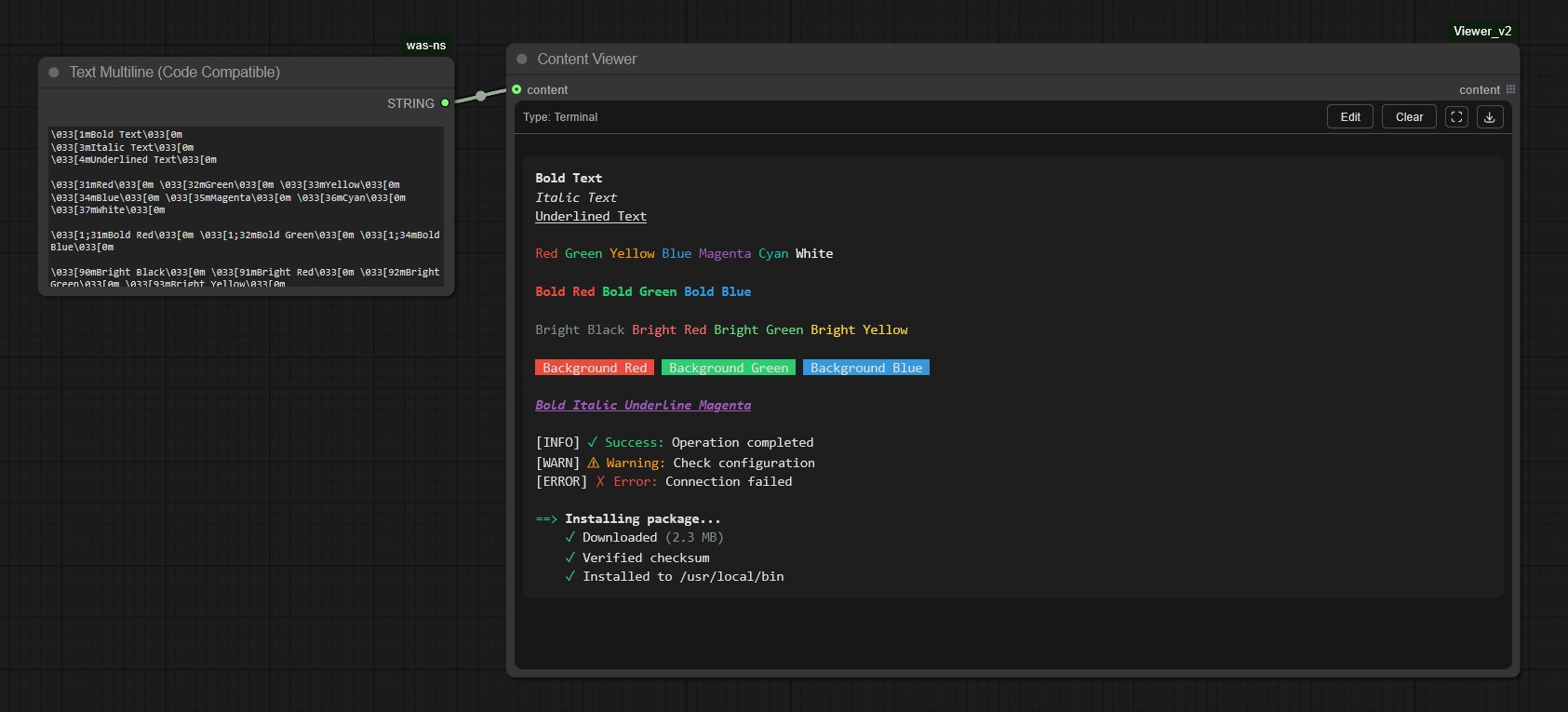Click the "content" input label
The image size is (1568, 712).
click(547, 90)
